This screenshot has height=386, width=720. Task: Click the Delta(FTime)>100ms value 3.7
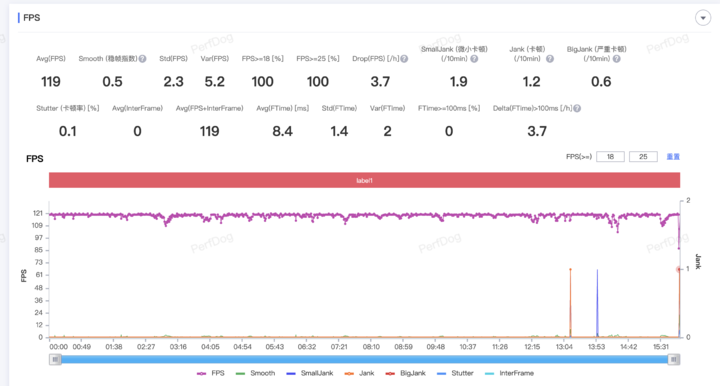tap(537, 132)
